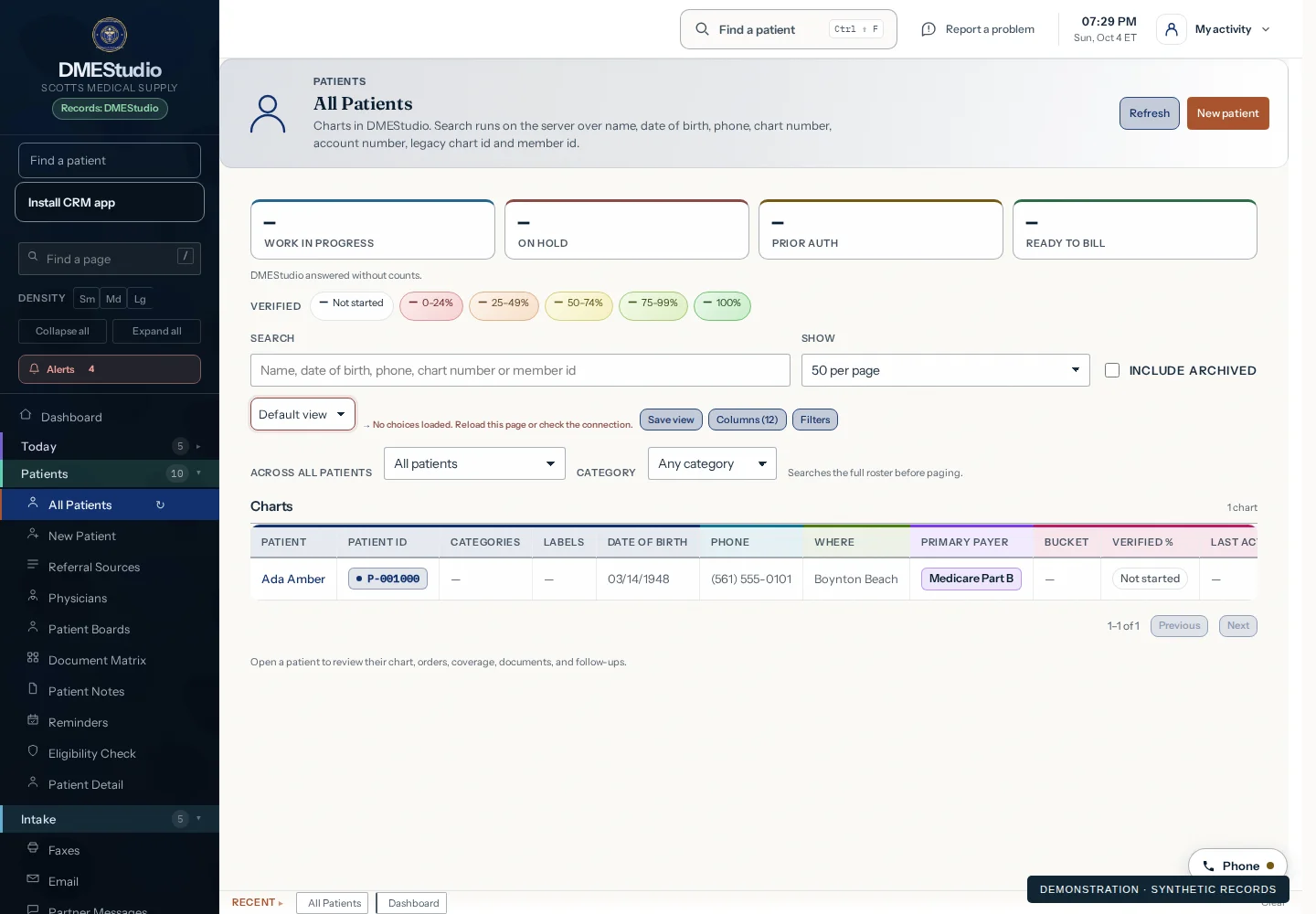
Task: Click the Patient Detail sidebar icon
Action: (x=33, y=782)
